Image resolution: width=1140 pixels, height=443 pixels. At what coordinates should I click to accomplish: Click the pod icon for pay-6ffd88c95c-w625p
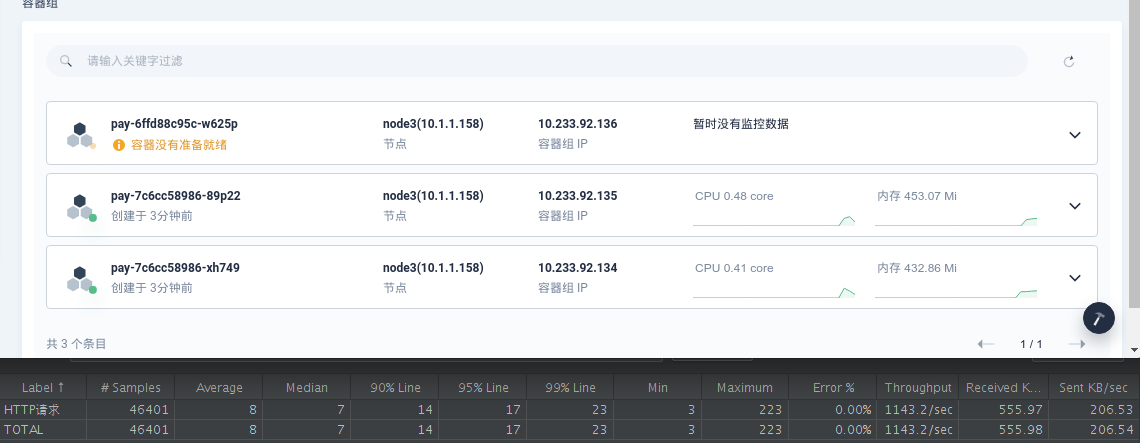click(x=81, y=135)
